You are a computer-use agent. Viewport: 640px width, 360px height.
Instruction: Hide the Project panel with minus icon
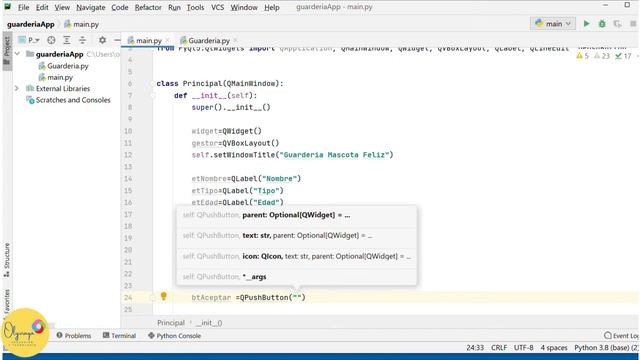coord(117,40)
